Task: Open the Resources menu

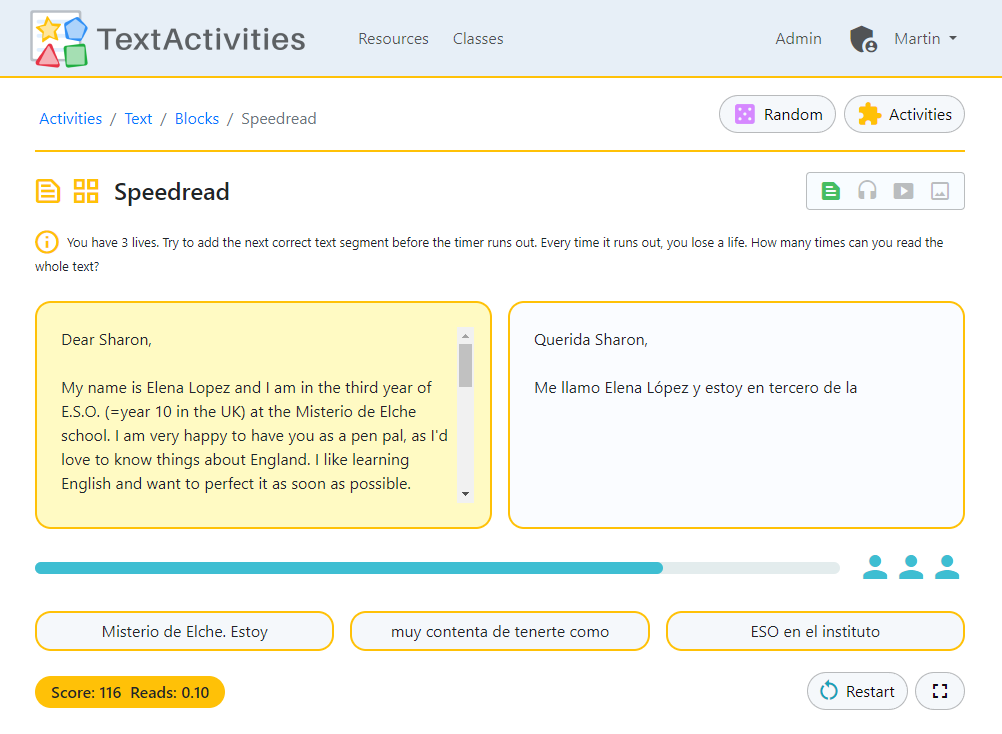Action: click(x=393, y=39)
